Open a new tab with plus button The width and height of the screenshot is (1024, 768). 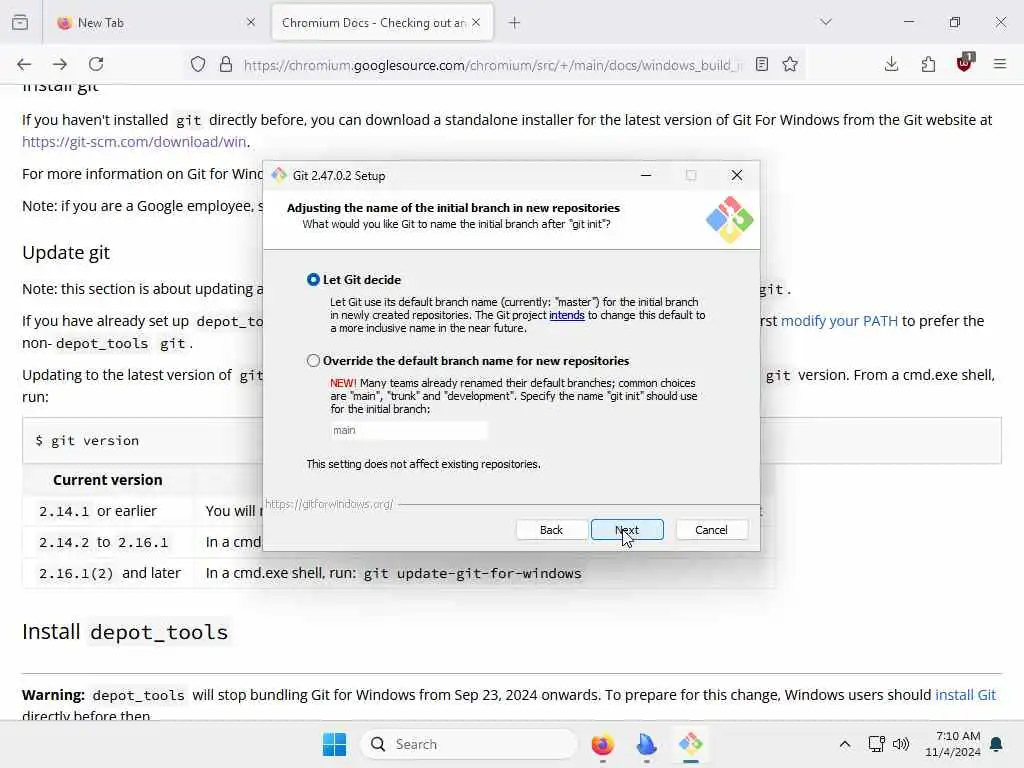[x=515, y=23]
